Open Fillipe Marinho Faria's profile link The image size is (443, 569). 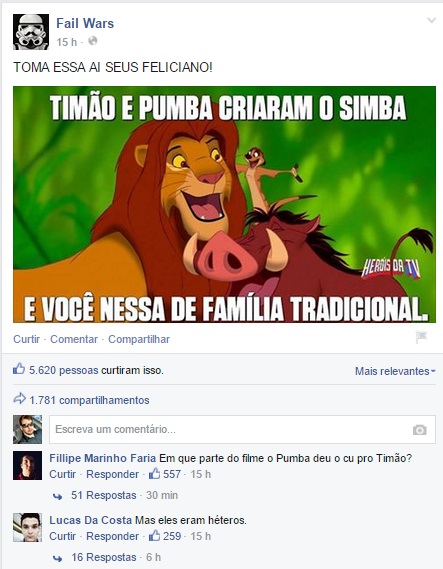[x=103, y=458]
